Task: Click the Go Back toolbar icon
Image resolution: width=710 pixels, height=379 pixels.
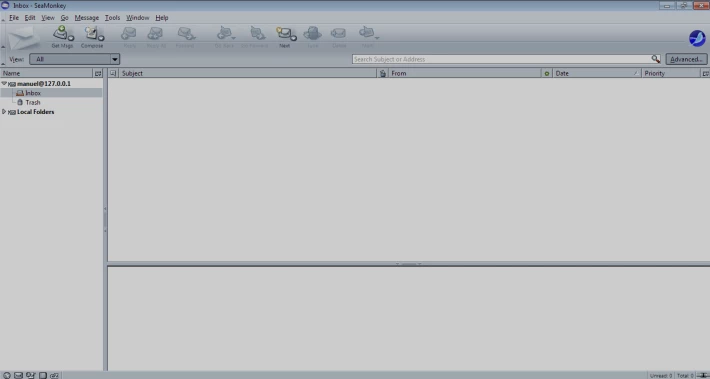Action: click(224, 34)
